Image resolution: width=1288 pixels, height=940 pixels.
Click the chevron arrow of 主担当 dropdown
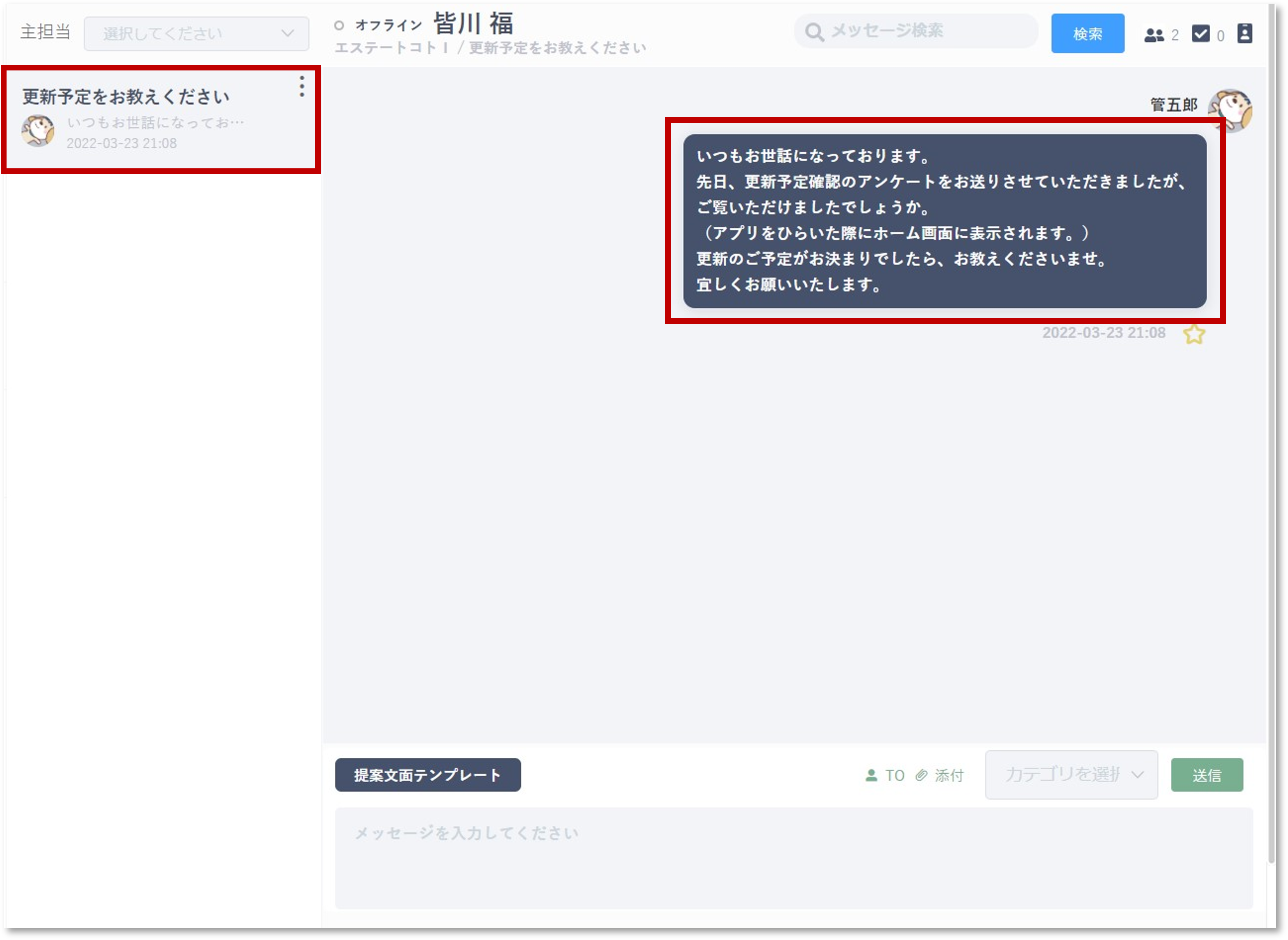pos(288,34)
